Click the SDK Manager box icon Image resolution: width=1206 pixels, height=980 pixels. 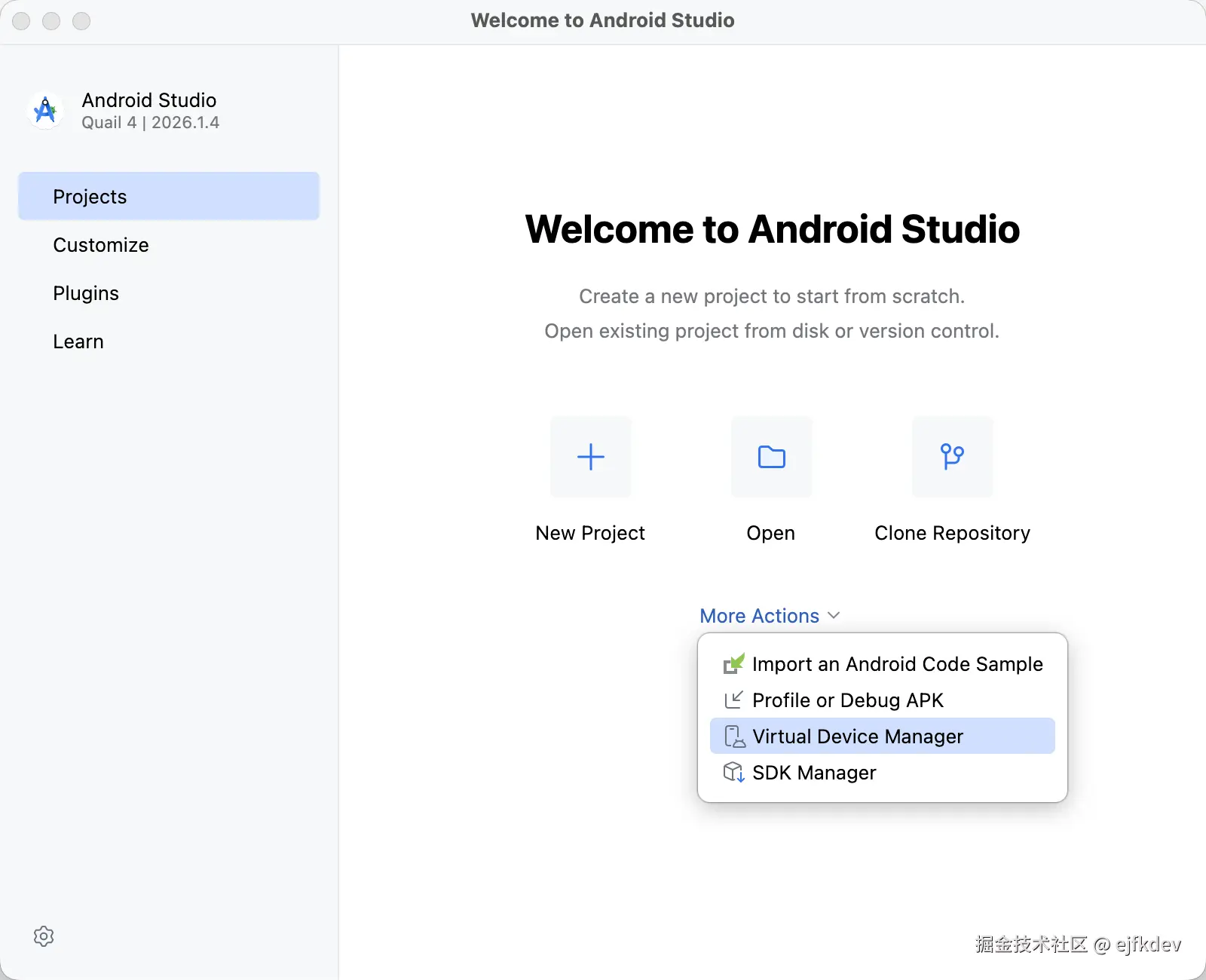tap(734, 773)
